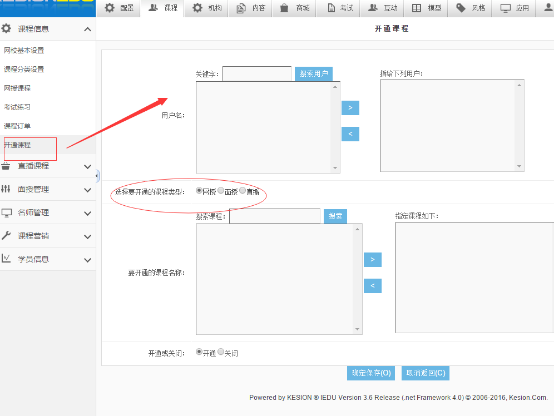Choose the 开通 radio option
The image size is (554, 416).
click(x=199, y=352)
